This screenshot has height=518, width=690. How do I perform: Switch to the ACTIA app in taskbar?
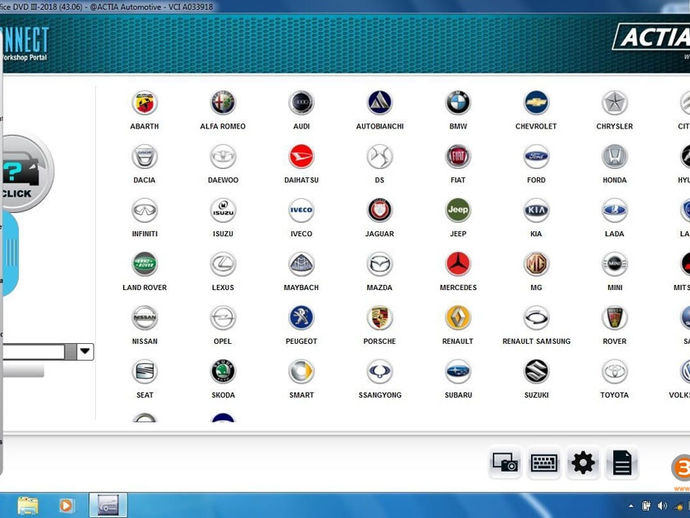coord(108,505)
